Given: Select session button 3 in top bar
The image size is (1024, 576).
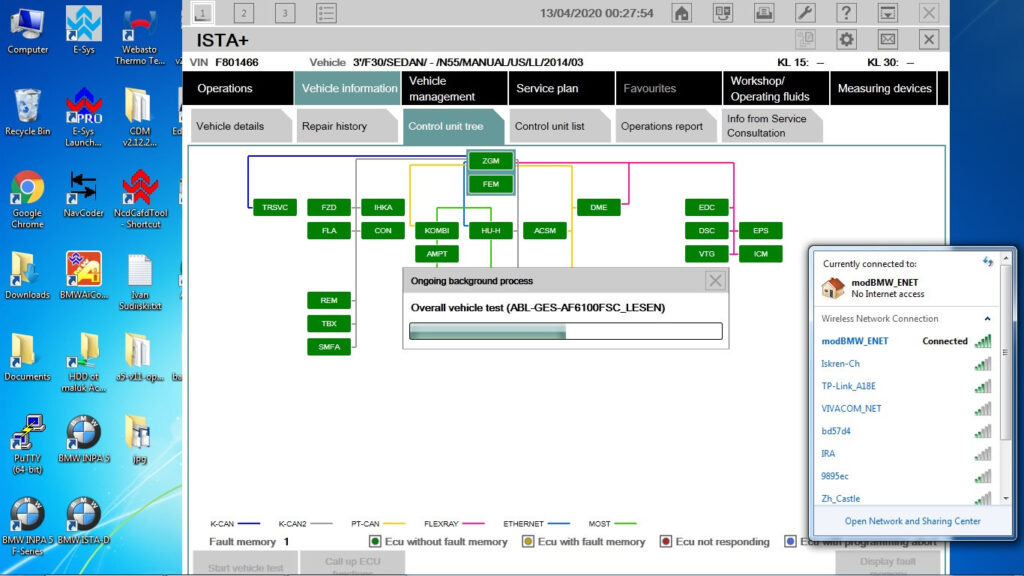Looking at the screenshot, I should tap(285, 13).
